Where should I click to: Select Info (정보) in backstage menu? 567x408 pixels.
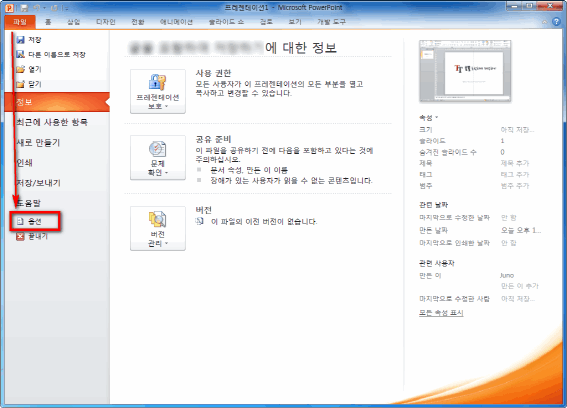tap(57, 102)
